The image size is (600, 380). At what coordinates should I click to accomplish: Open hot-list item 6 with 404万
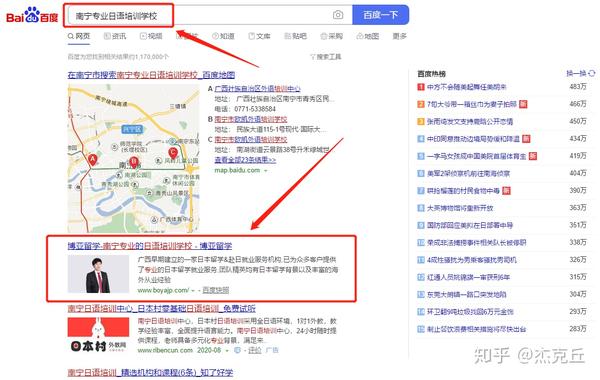pos(468,173)
